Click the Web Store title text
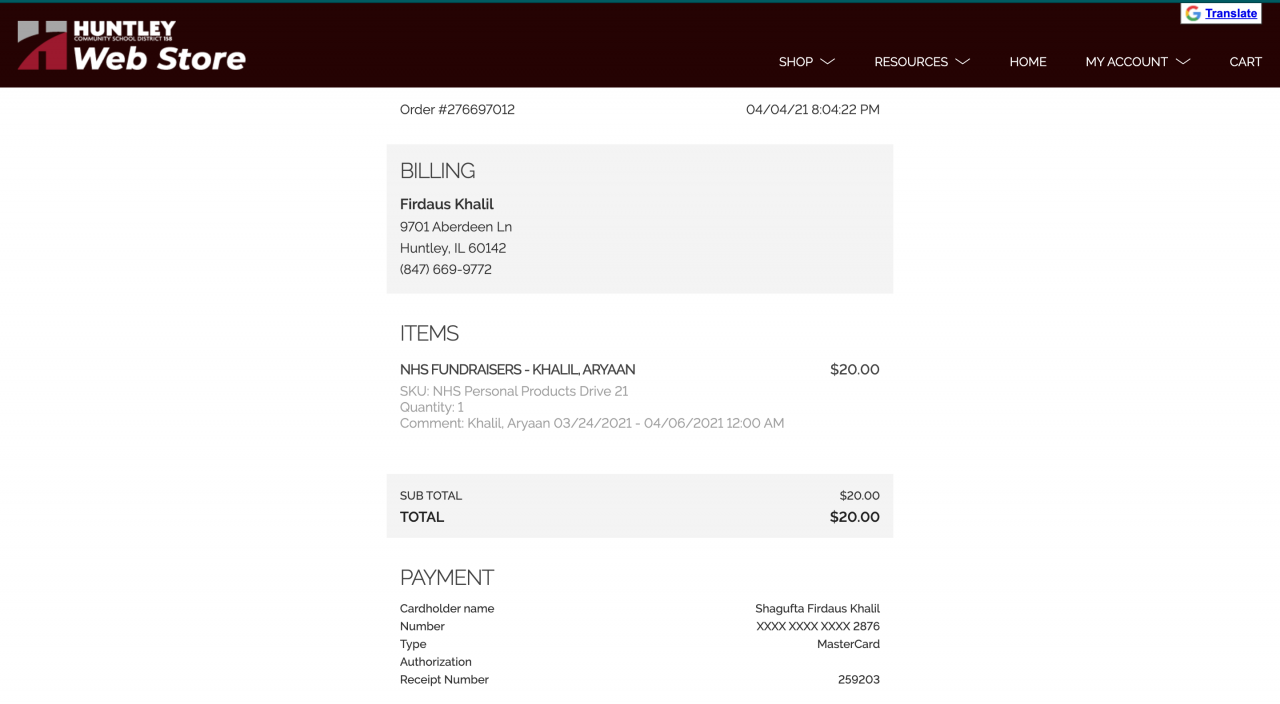1280x704 pixels. [160, 59]
